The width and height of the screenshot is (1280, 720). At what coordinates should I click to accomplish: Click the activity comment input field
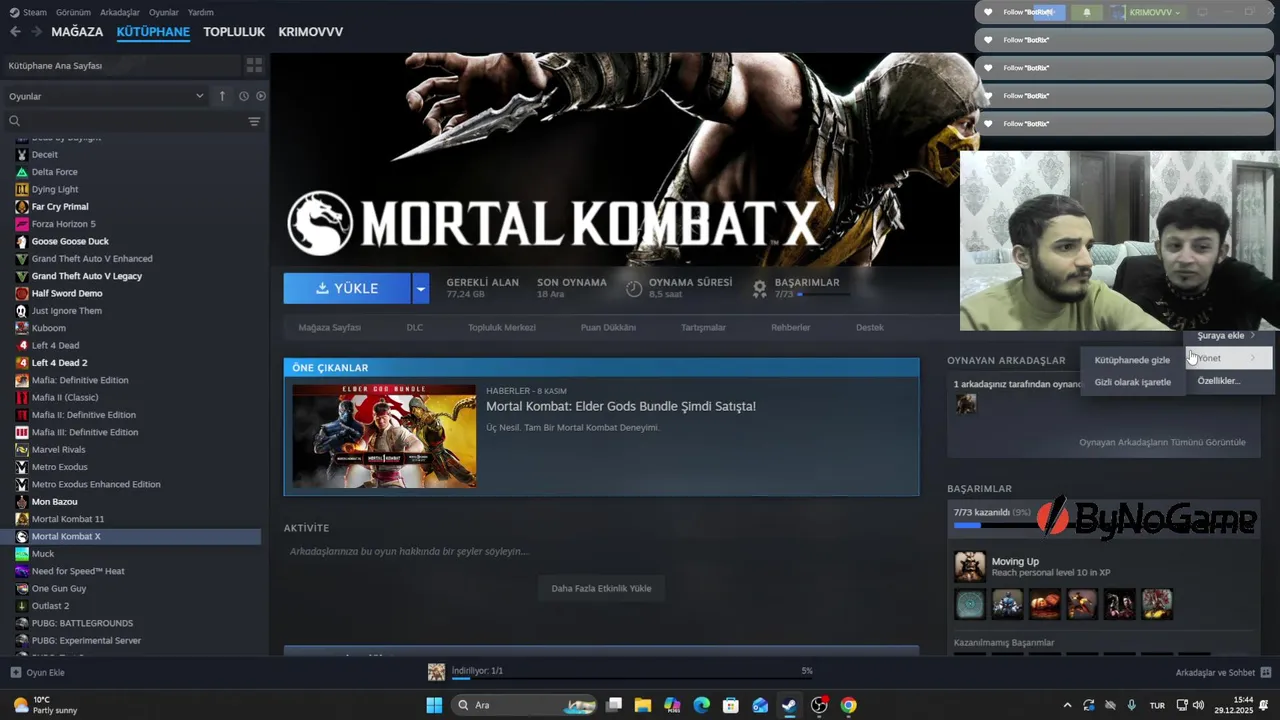click(x=601, y=551)
